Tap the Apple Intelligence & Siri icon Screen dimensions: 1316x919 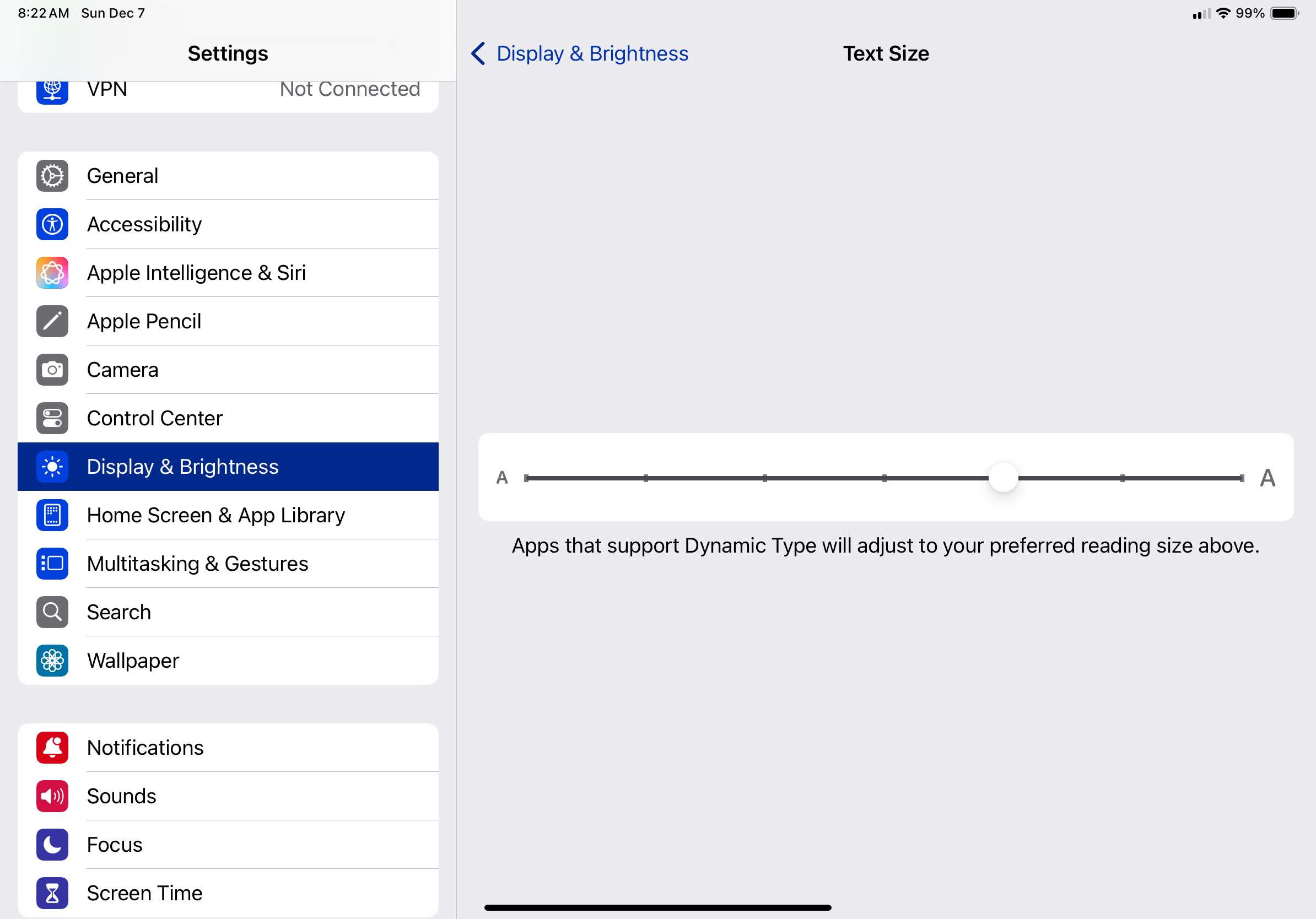pos(52,273)
